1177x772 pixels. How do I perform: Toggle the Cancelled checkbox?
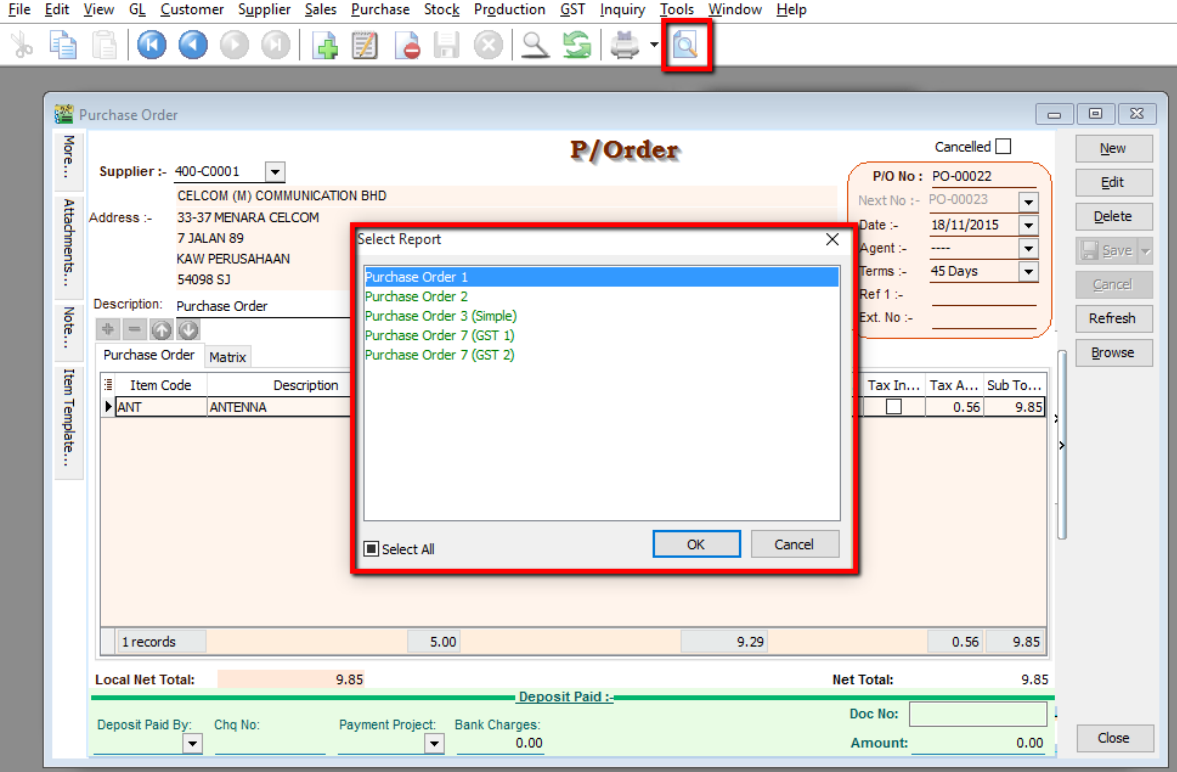(x=1003, y=147)
